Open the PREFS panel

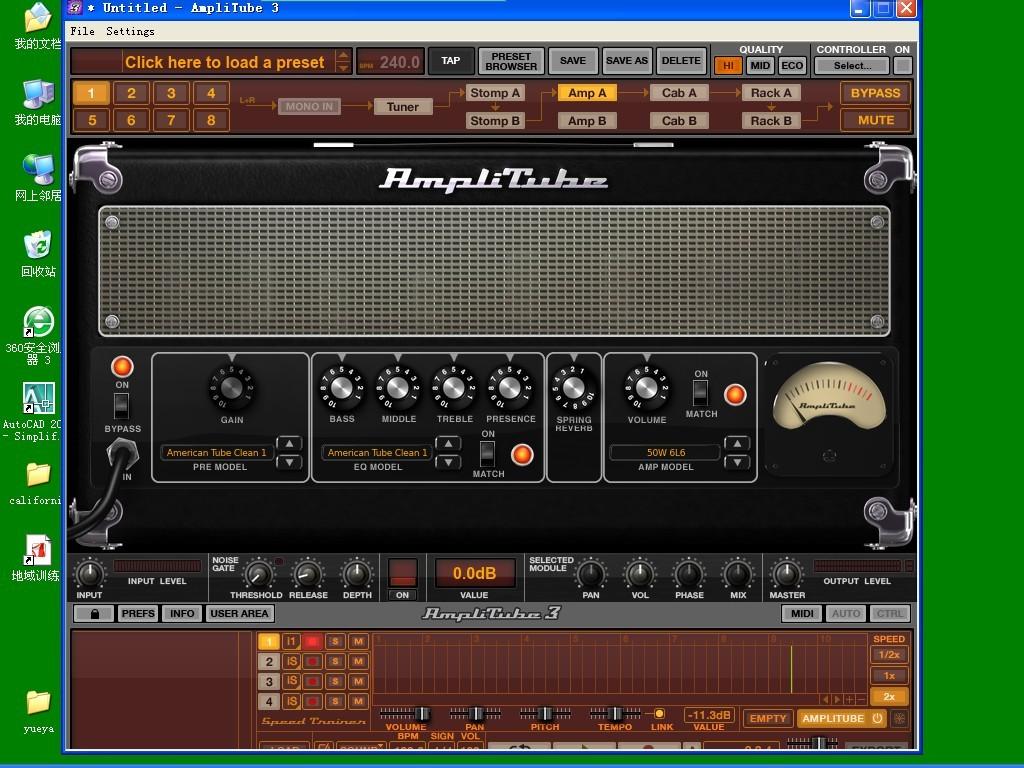(x=138, y=614)
